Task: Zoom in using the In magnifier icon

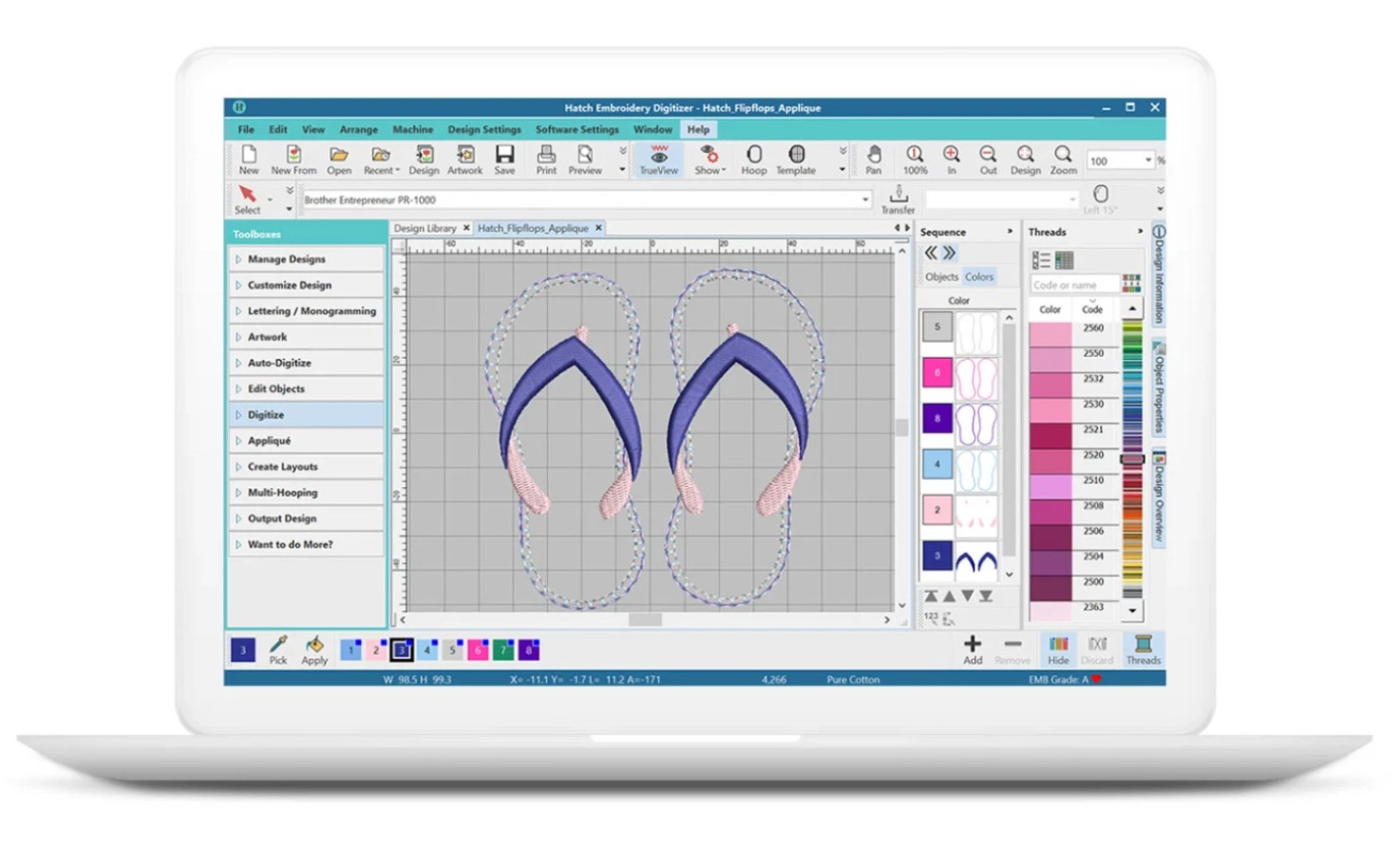Action: click(952, 159)
